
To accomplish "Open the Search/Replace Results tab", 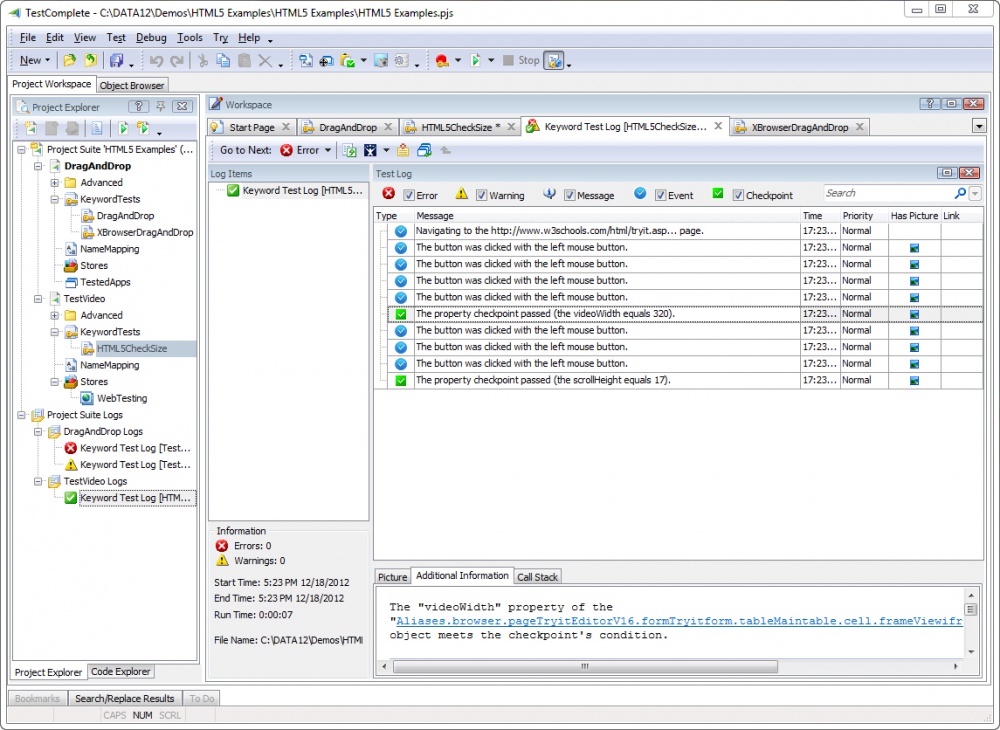I will [124, 699].
